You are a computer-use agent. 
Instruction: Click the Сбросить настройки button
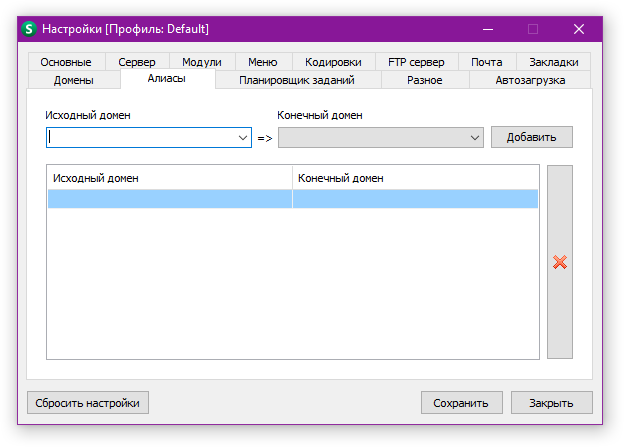pyautogui.click(x=88, y=403)
